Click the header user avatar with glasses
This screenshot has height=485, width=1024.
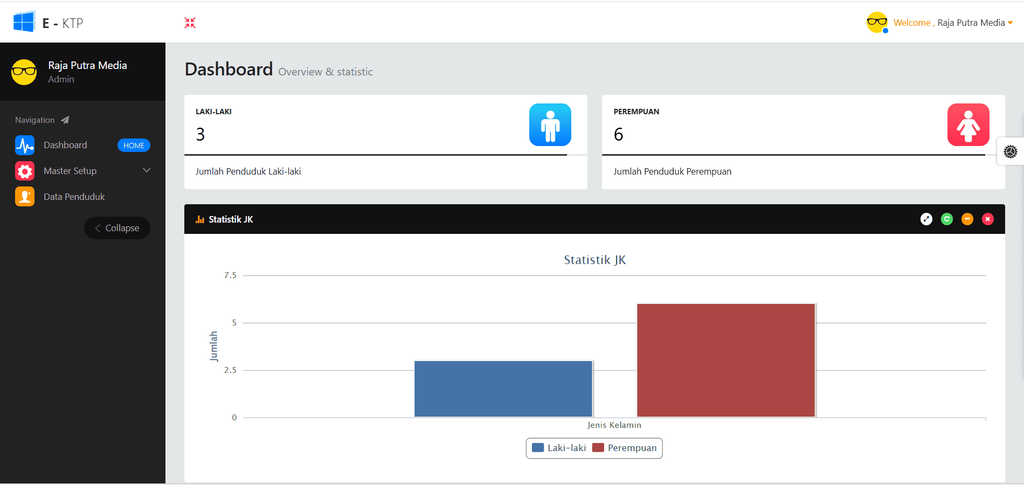point(877,22)
